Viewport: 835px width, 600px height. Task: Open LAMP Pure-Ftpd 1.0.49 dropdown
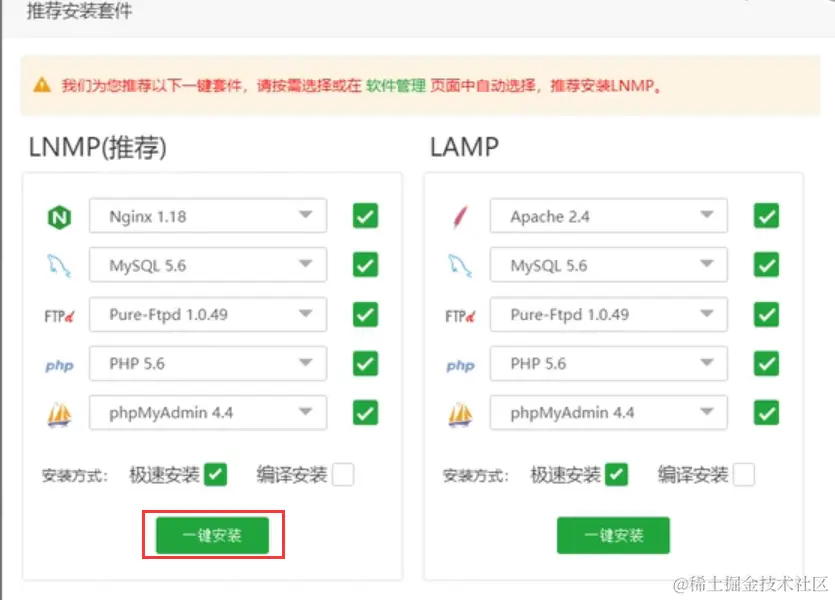[x=609, y=314]
